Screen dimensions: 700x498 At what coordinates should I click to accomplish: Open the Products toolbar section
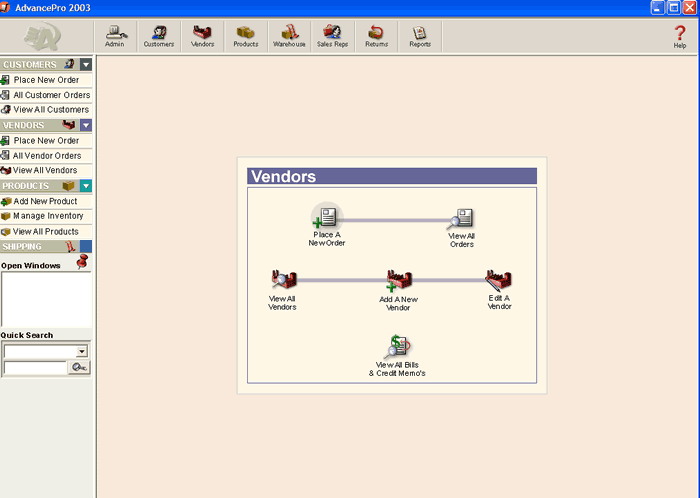pos(246,36)
